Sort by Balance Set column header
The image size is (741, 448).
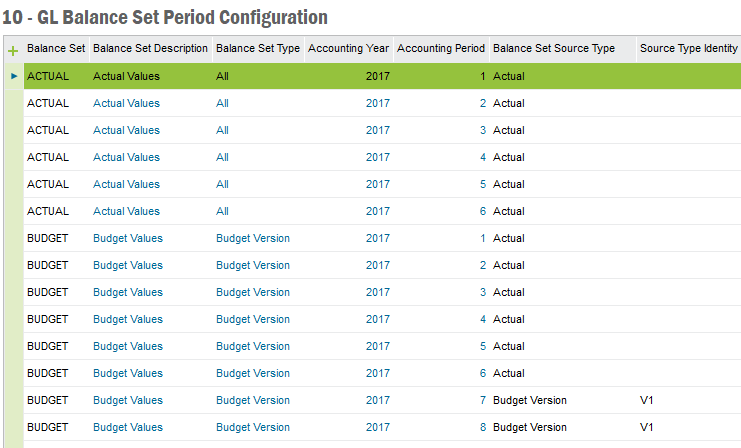(55, 48)
